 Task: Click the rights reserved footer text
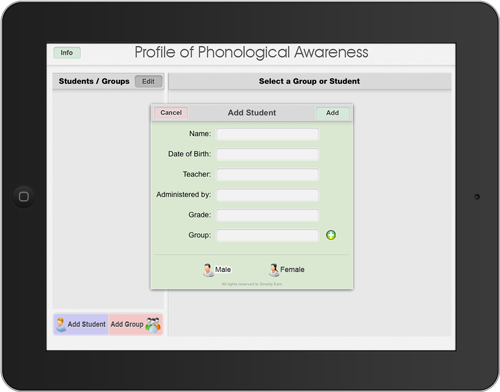pos(252,284)
